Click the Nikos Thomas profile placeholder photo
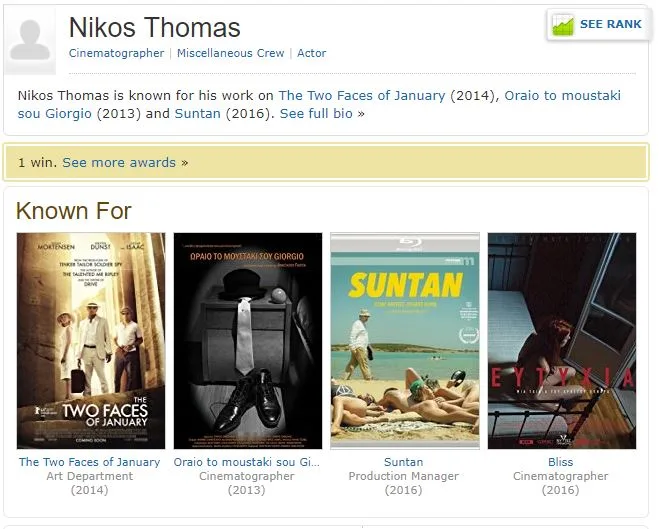The height and width of the screenshot is (529, 659). pos(30,41)
